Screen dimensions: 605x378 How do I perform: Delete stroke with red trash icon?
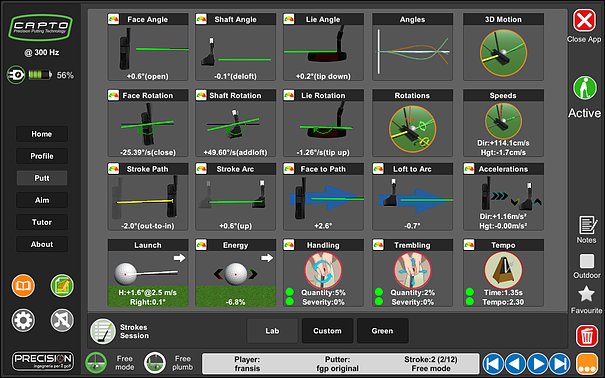pos(586,336)
